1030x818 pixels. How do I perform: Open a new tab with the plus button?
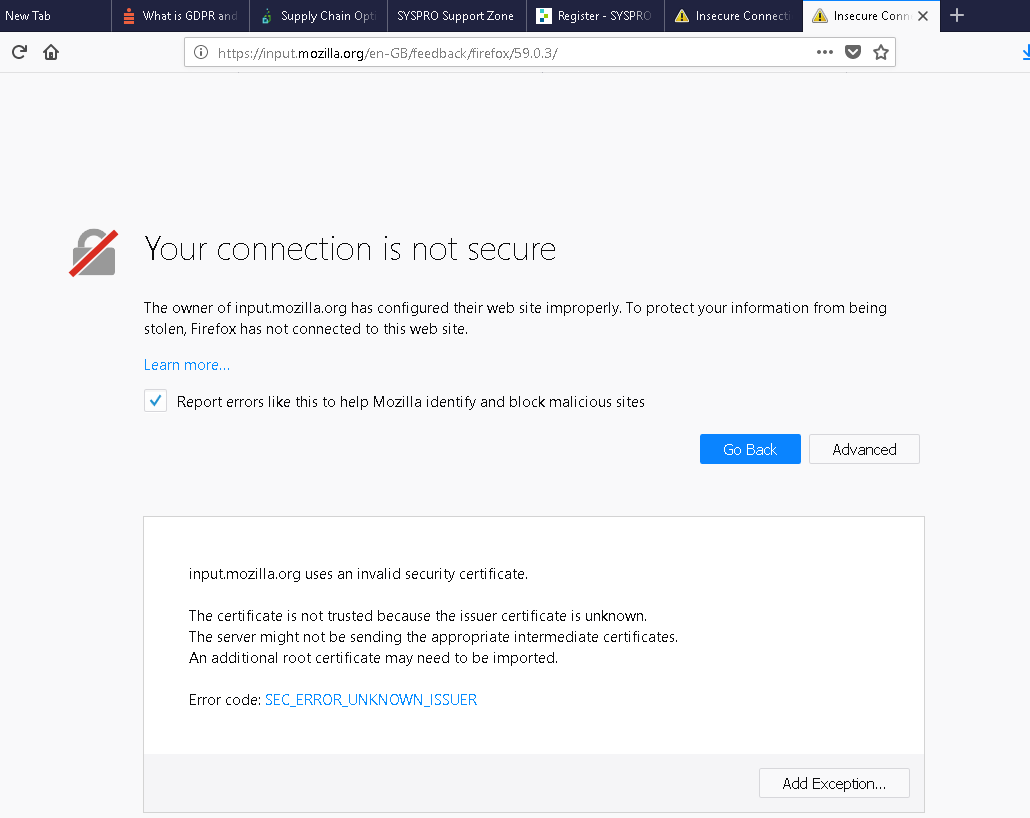tap(957, 15)
